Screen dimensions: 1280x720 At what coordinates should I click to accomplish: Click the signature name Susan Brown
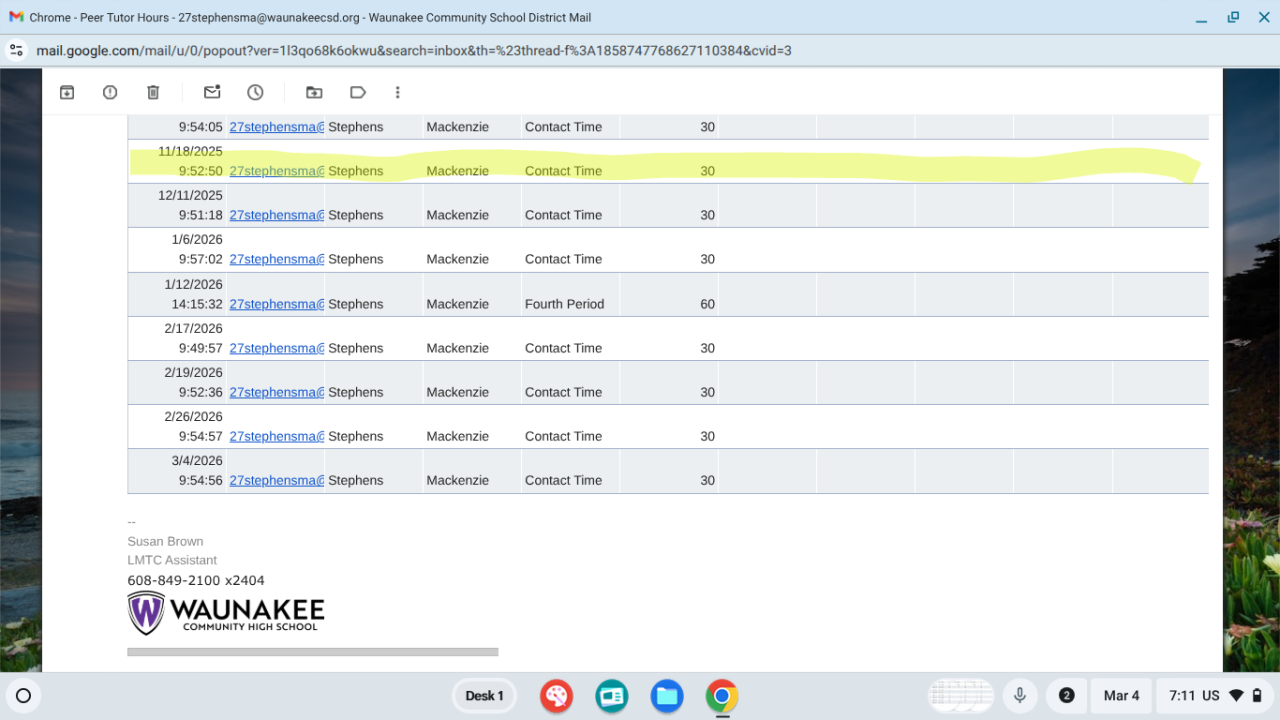165,541
